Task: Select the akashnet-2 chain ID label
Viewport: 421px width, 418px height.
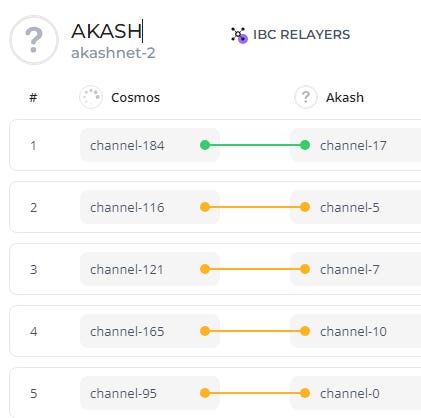Action: pos(113,53)
